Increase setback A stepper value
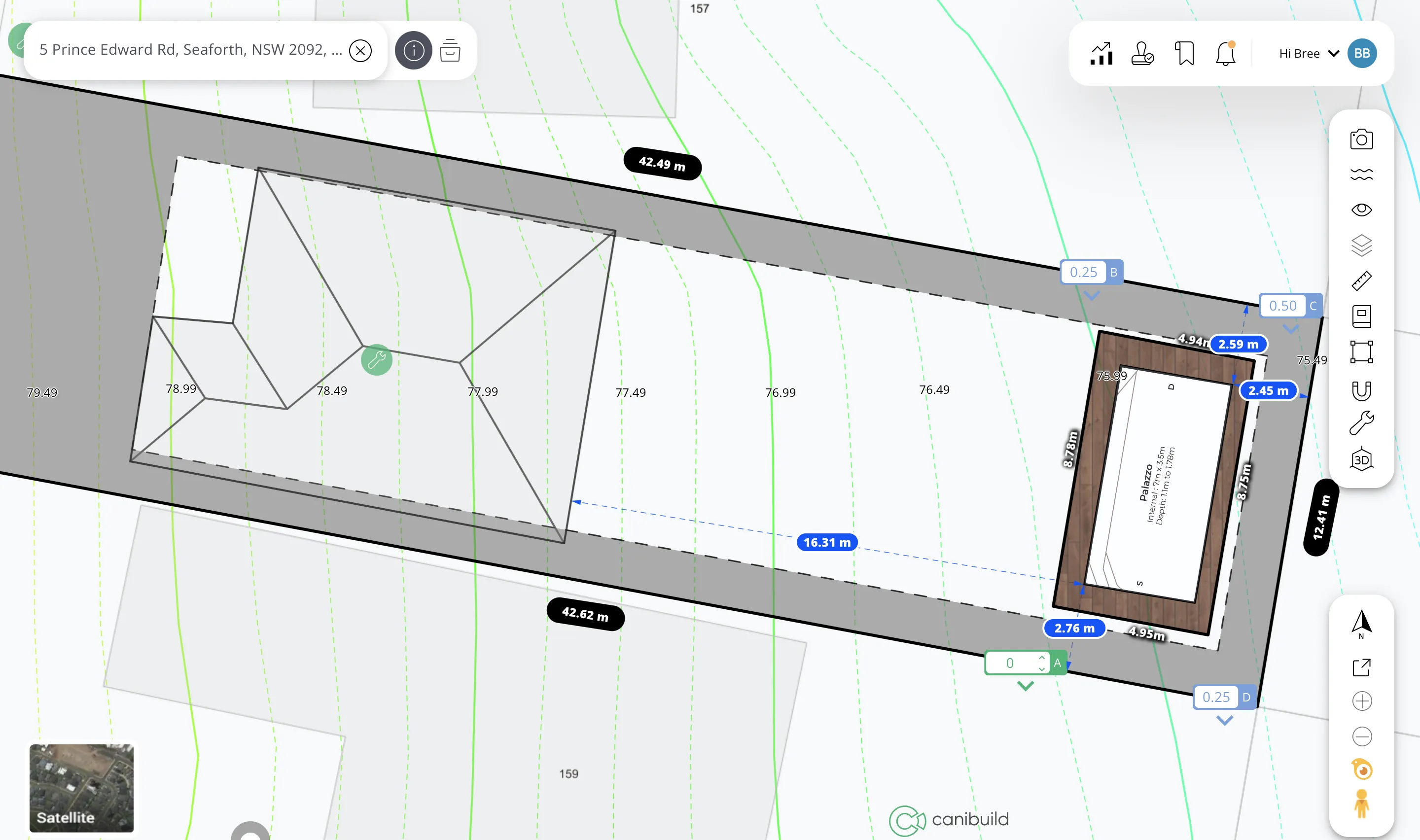 click(1041, 658)
